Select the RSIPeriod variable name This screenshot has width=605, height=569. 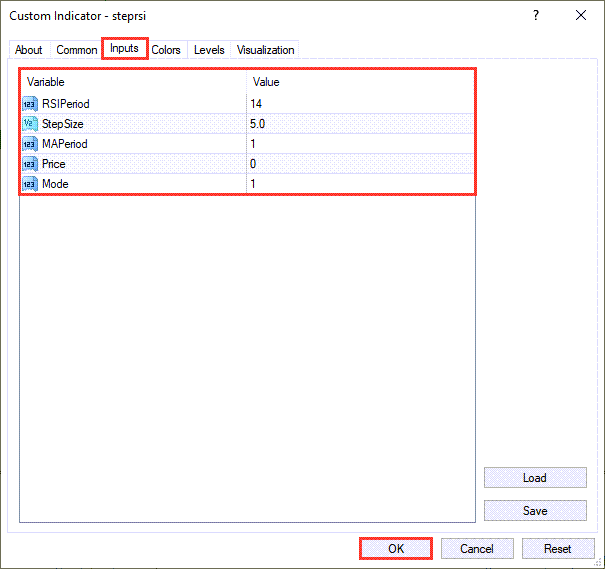66,104
